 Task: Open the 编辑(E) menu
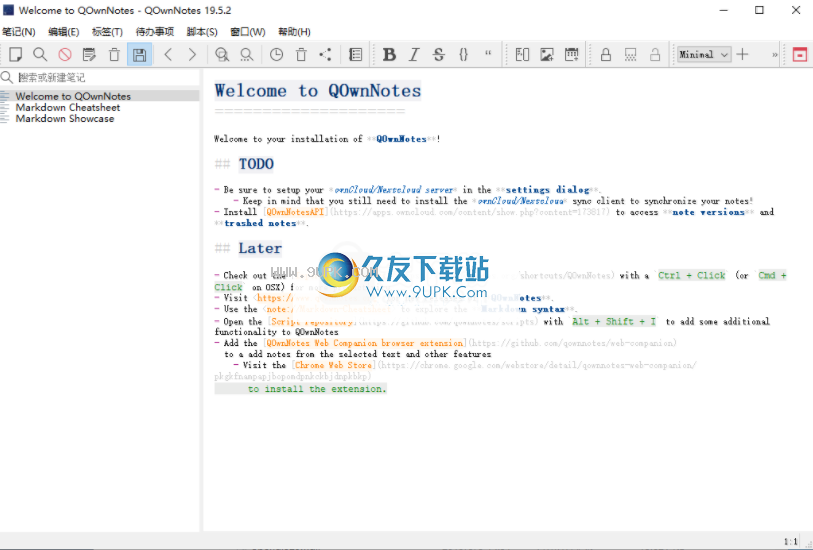64,32
